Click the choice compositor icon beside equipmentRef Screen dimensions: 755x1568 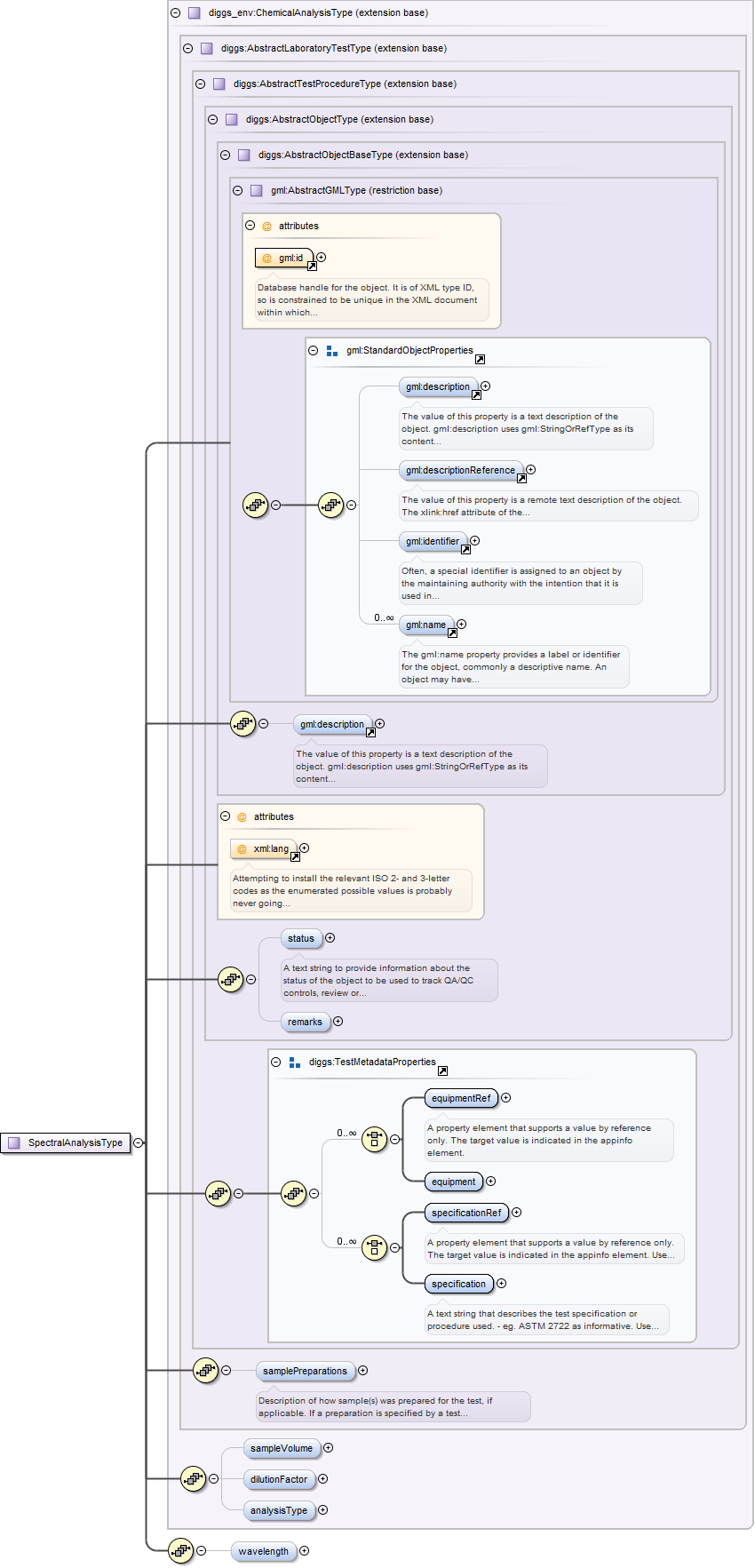(x=374, y=1139)
